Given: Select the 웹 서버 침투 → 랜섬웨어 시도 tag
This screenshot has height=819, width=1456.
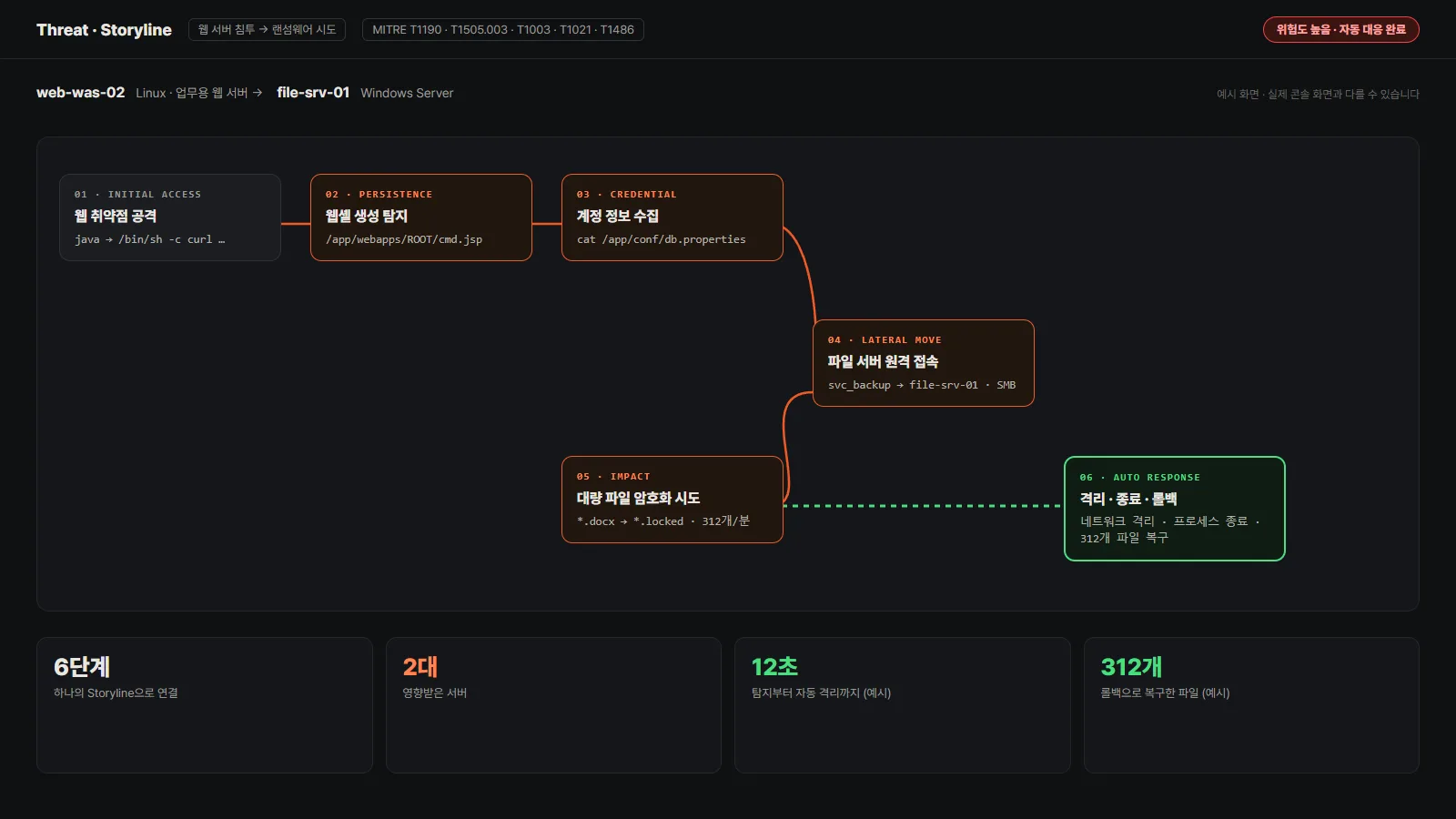Looking at the screenshot, I should (267, 30).
